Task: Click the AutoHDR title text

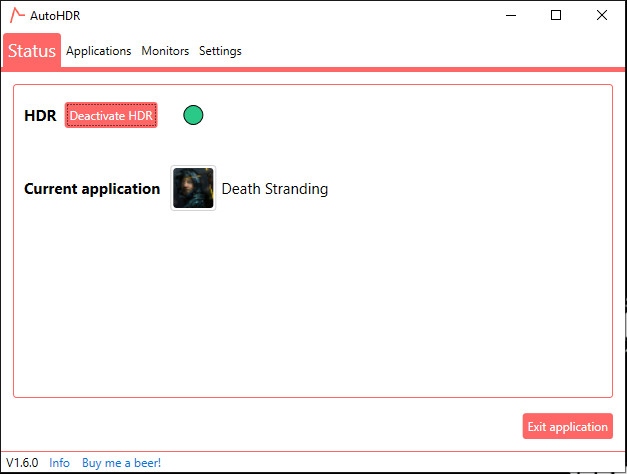Action: pyautogui.click(x=55, y=16)
